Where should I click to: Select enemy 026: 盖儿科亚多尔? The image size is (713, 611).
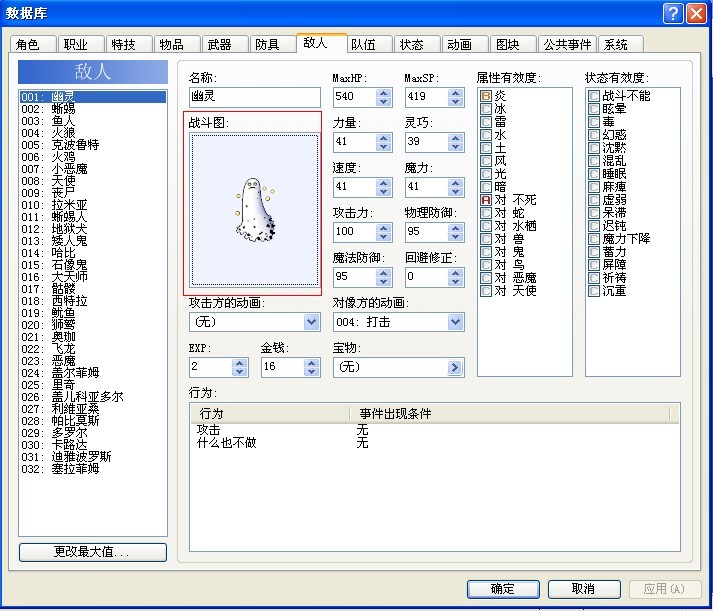tap(93, 397)
